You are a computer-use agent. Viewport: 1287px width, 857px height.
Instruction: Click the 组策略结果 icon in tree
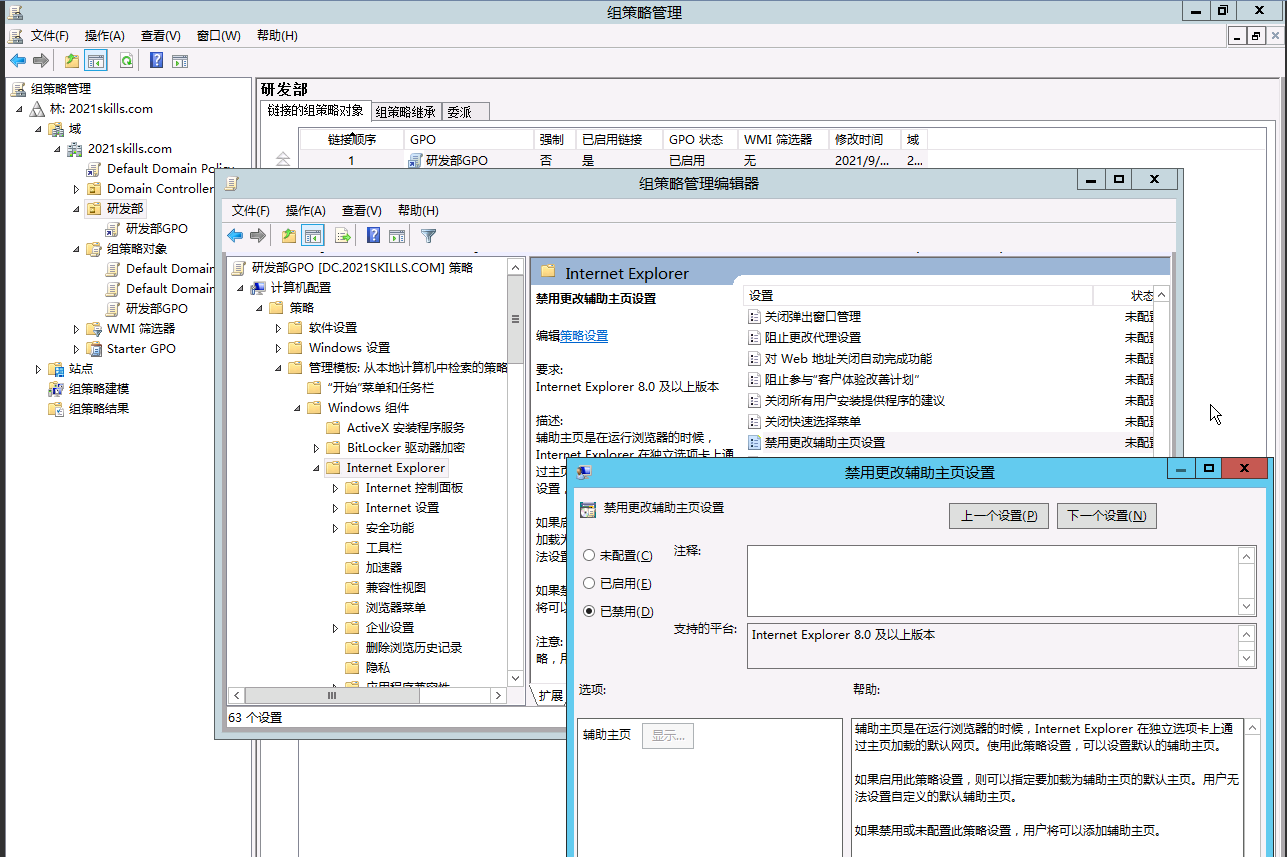(56, 408)
